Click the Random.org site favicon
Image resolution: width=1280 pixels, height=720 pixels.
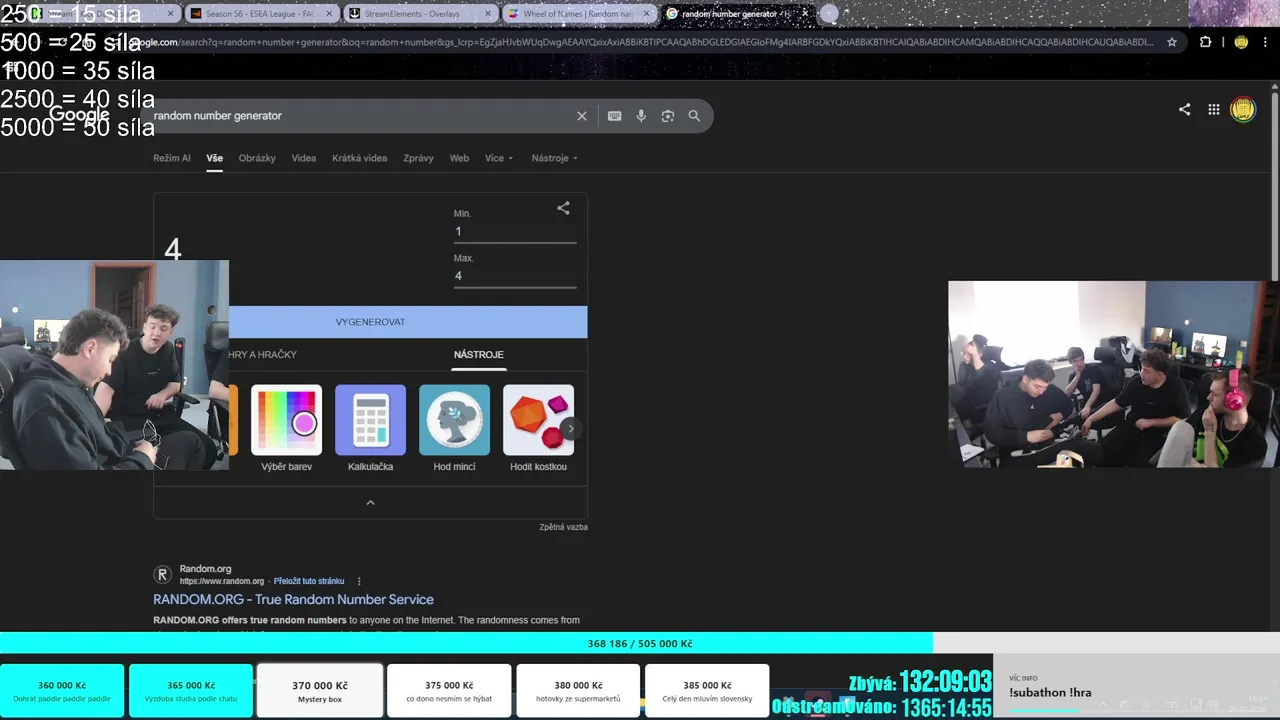coord(162,574)
